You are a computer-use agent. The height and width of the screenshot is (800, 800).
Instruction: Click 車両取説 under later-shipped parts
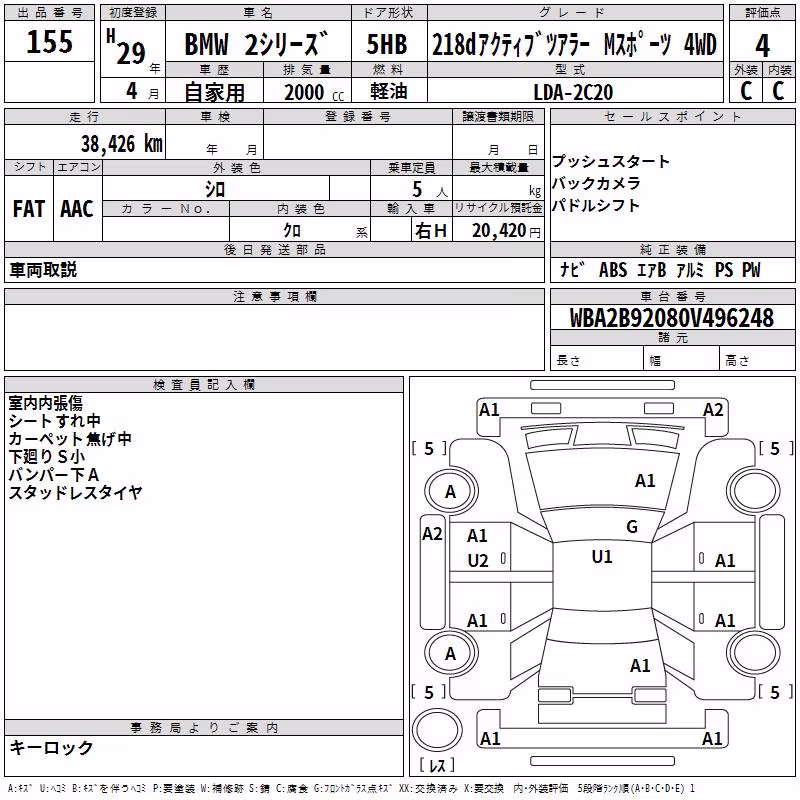pos(43,270)
